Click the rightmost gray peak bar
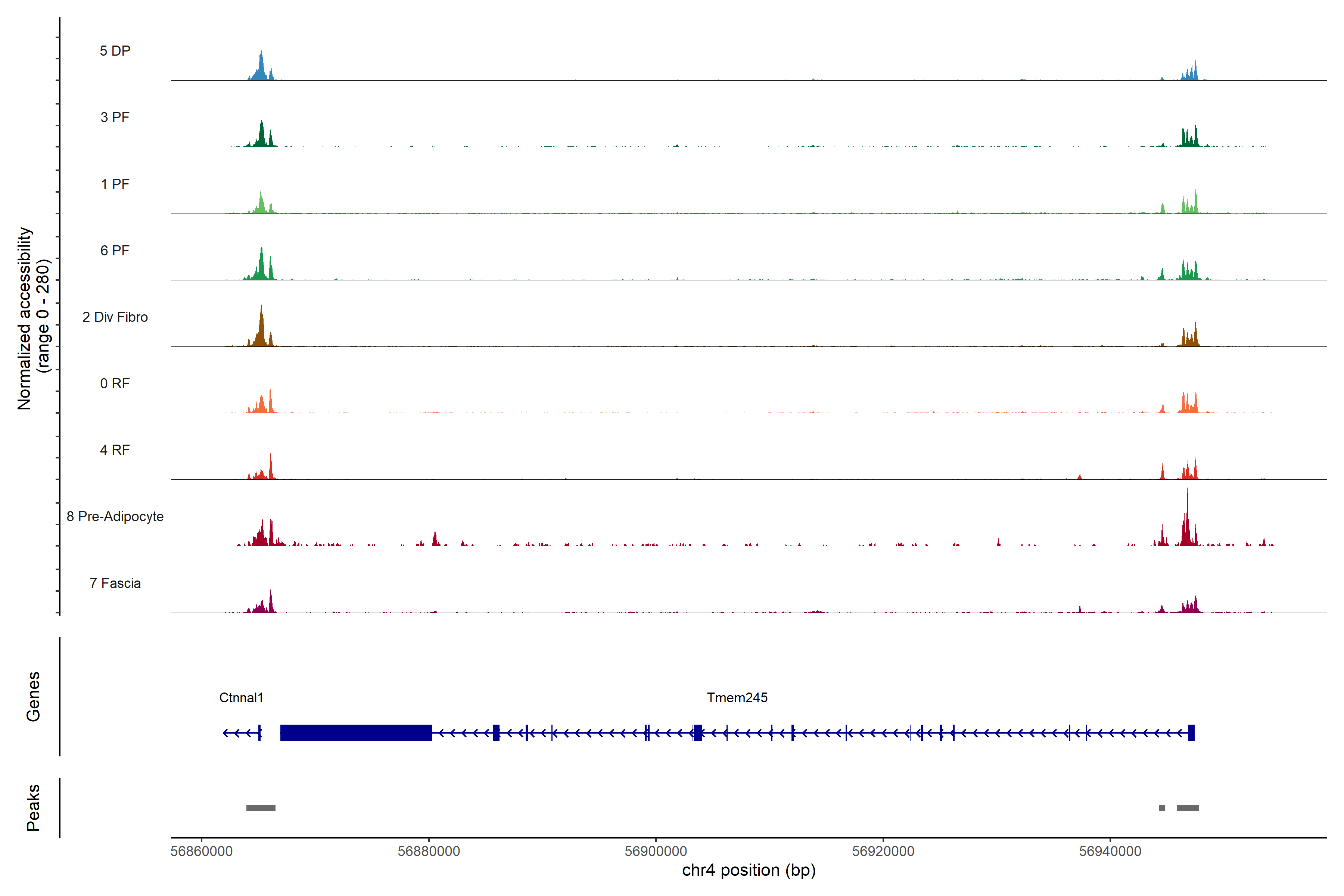The height and width of the screenshot is (896, 1344). click(1188, 808)
